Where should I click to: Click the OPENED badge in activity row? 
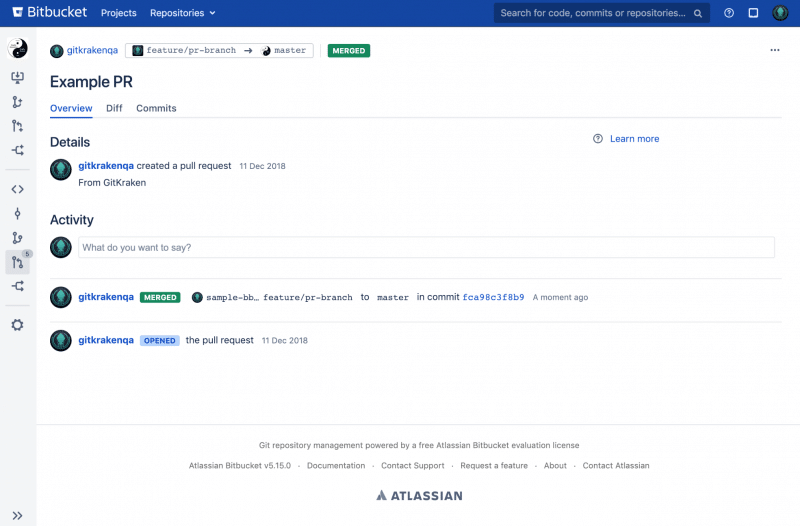(x=160, y=341)
